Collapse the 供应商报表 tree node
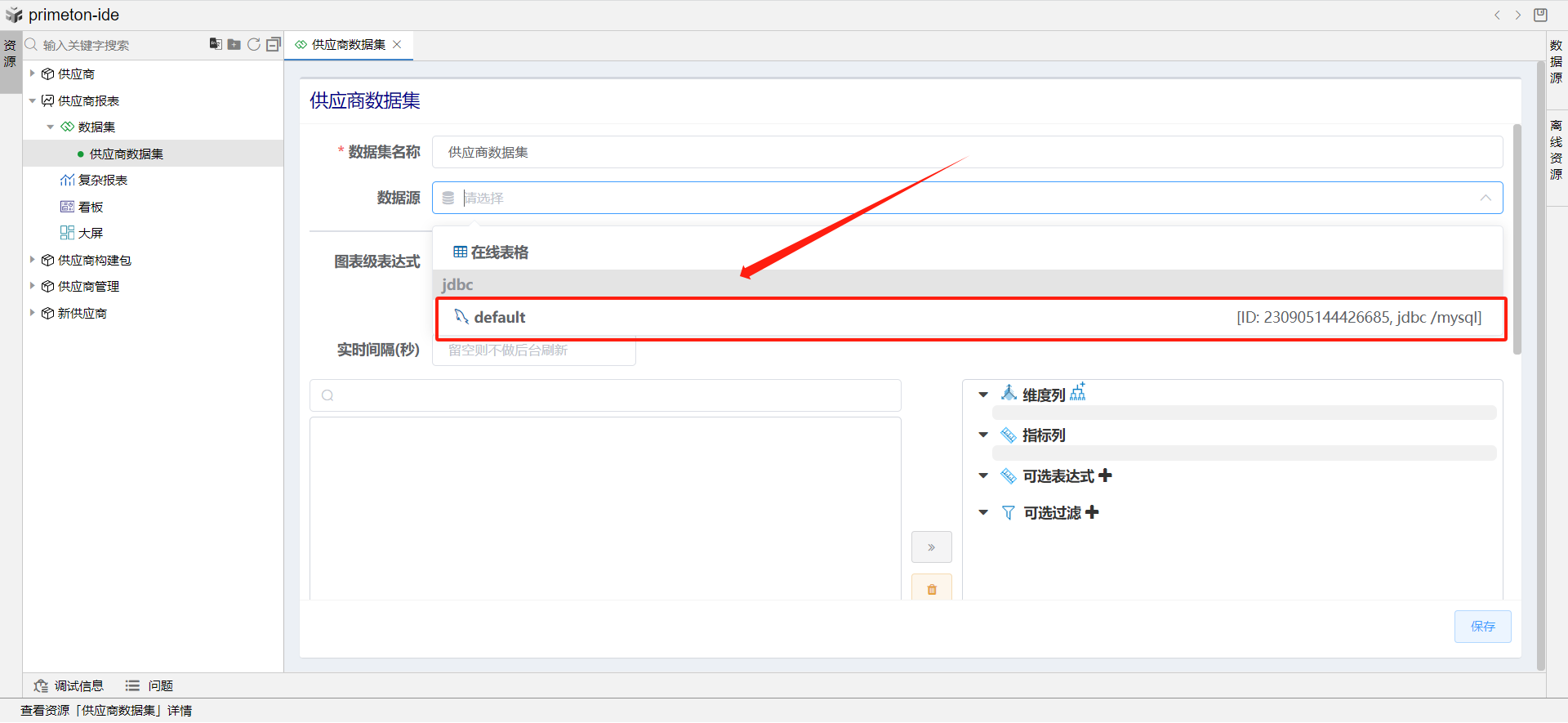 [x=33, y=100]
